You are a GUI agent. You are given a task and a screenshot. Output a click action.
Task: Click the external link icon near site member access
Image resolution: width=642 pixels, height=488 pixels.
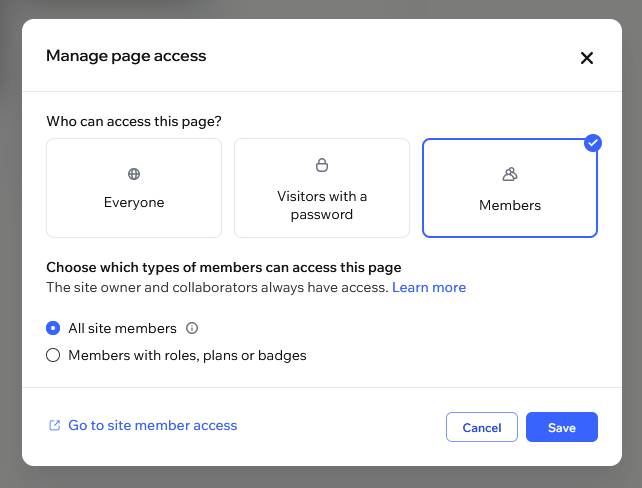click(54, 425)
